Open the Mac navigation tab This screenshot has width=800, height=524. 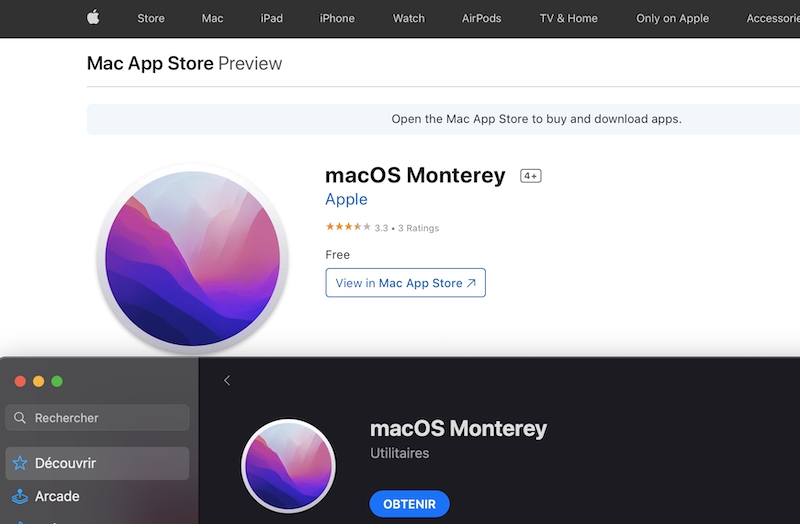coord(212,18)
